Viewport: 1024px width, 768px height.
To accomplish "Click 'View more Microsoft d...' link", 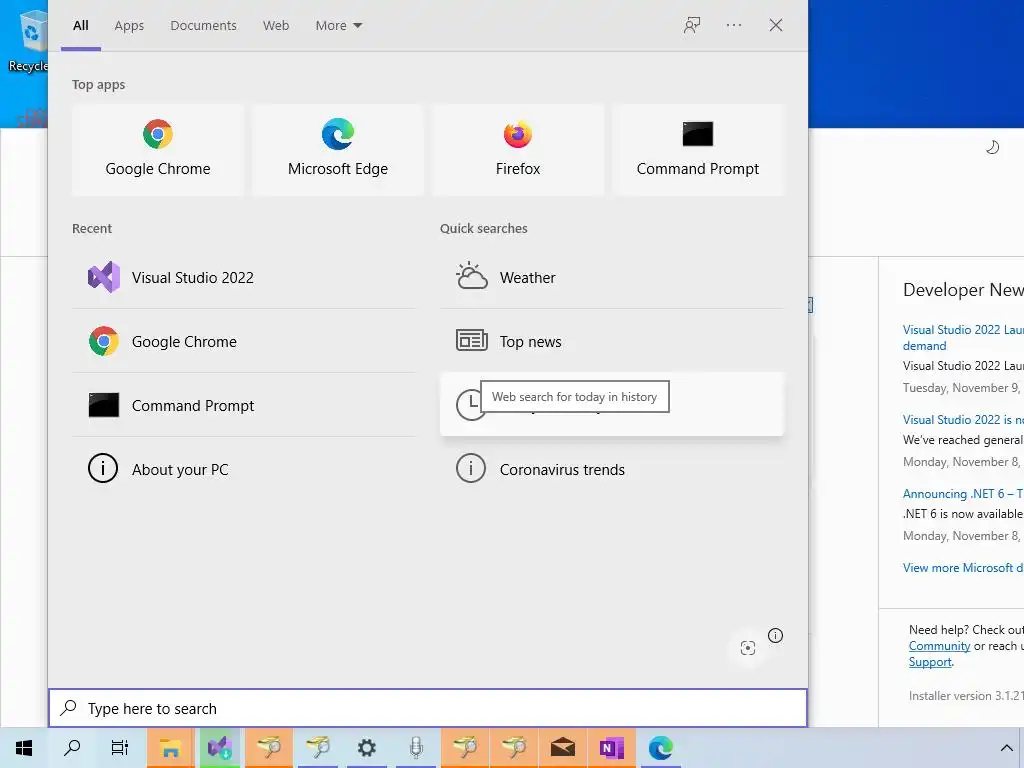I will [x=963, y=568].
